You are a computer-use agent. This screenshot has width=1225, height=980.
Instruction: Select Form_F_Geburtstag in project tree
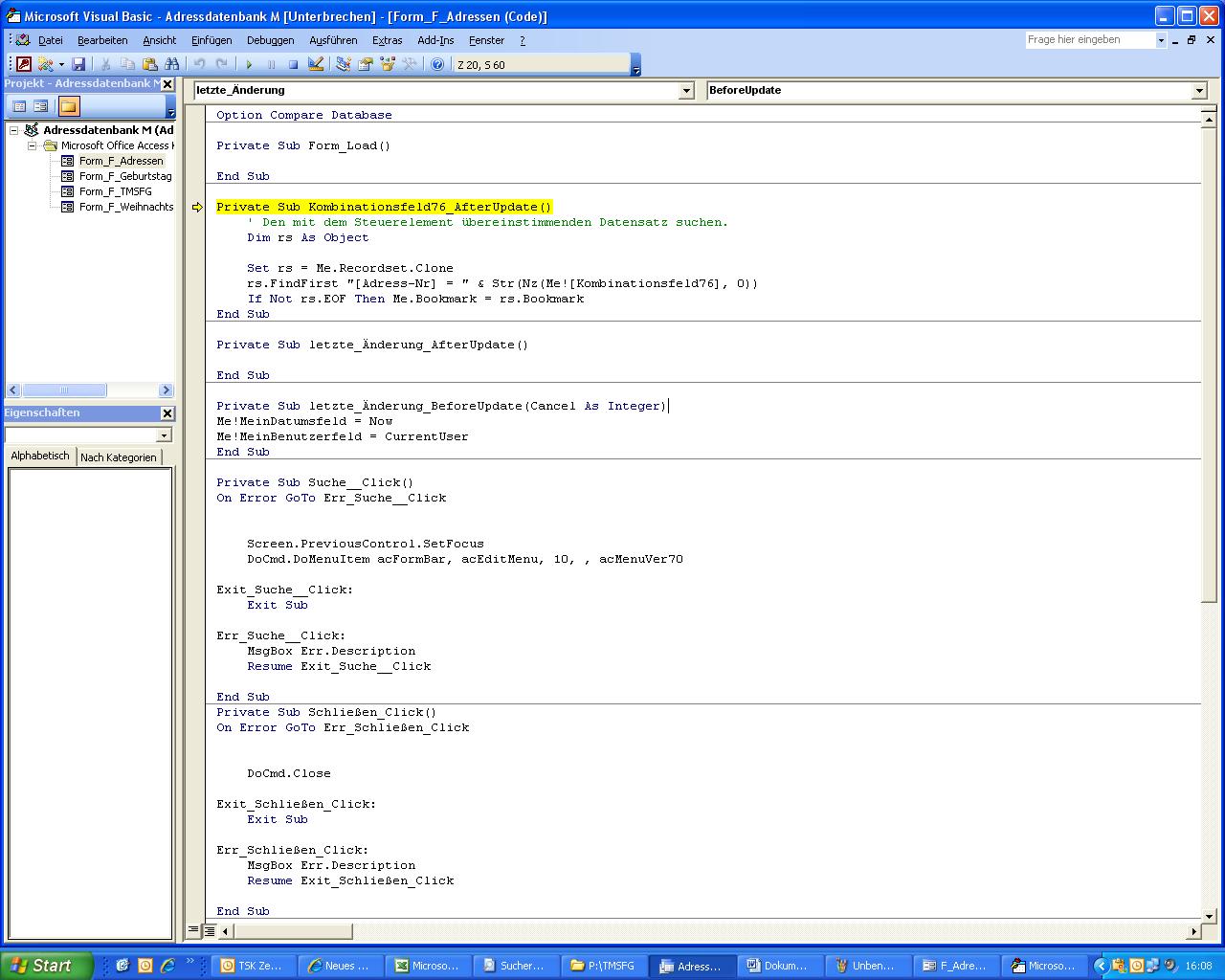[x=125, y=176]
